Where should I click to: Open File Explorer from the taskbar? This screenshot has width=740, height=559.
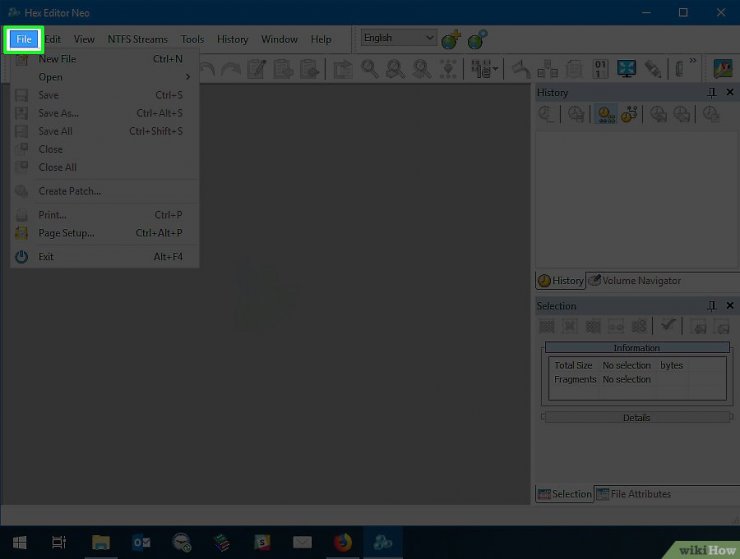click(x=101, y=542)
